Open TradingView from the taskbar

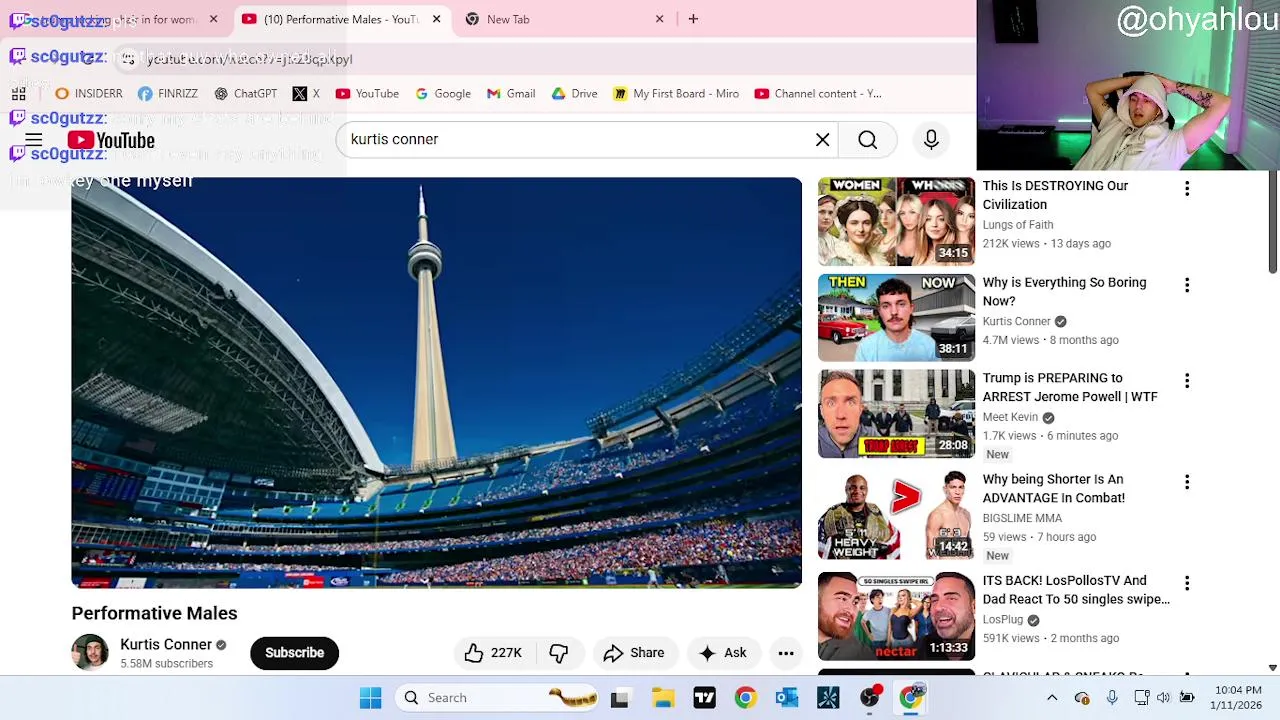(x=704, y=698)
